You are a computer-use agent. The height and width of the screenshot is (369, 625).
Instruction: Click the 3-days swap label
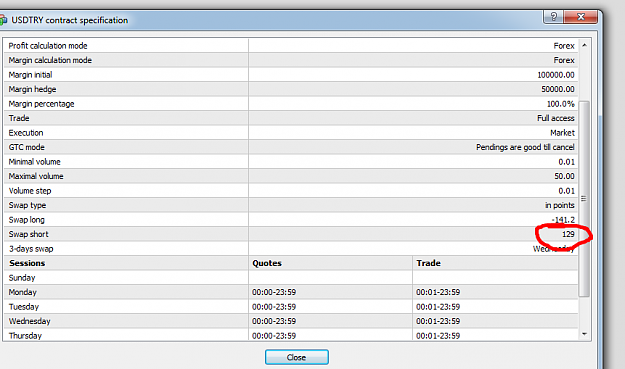(31, 249)
